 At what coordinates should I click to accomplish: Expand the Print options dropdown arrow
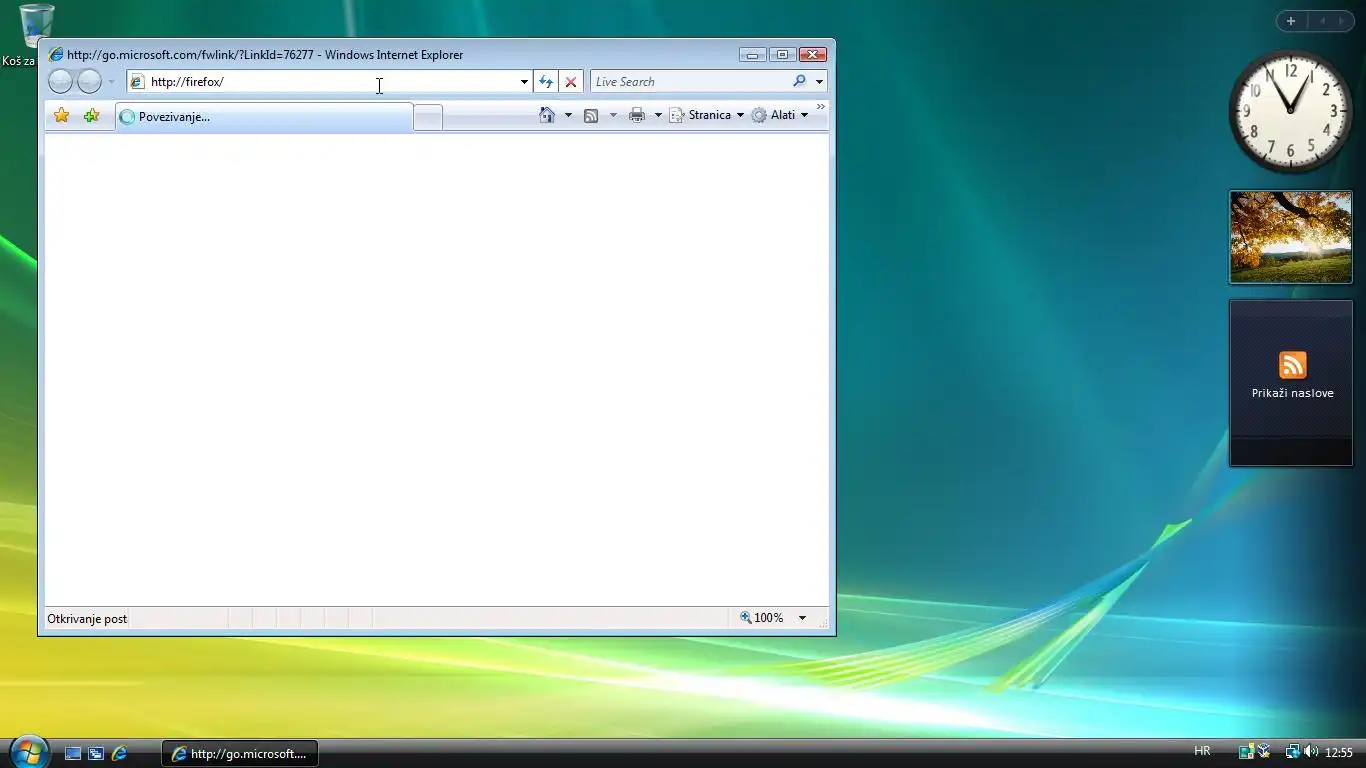658,116
